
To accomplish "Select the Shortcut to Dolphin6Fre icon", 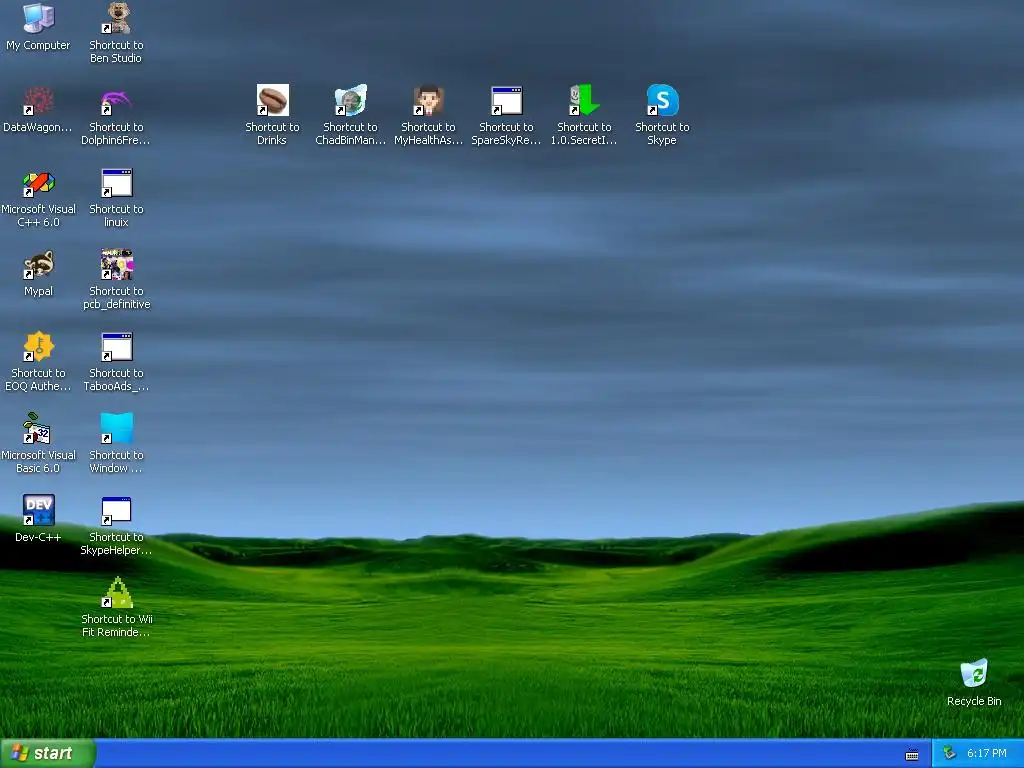I will (x=116, y=101).
